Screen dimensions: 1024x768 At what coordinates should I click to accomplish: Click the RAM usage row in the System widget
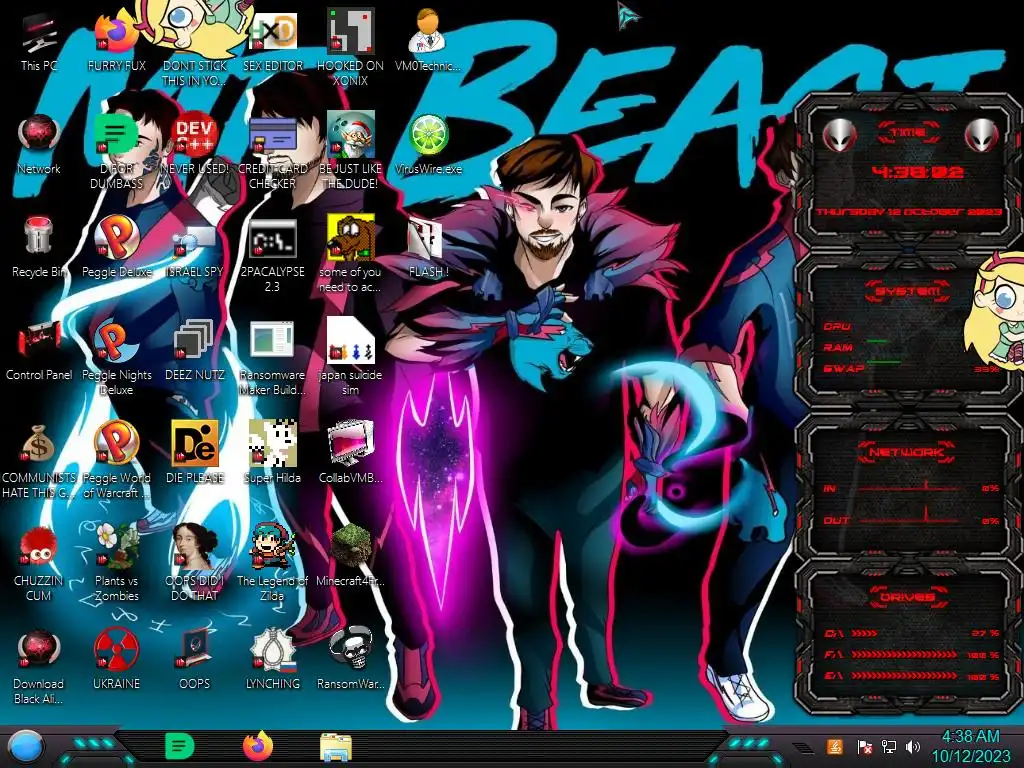point(910,347)
